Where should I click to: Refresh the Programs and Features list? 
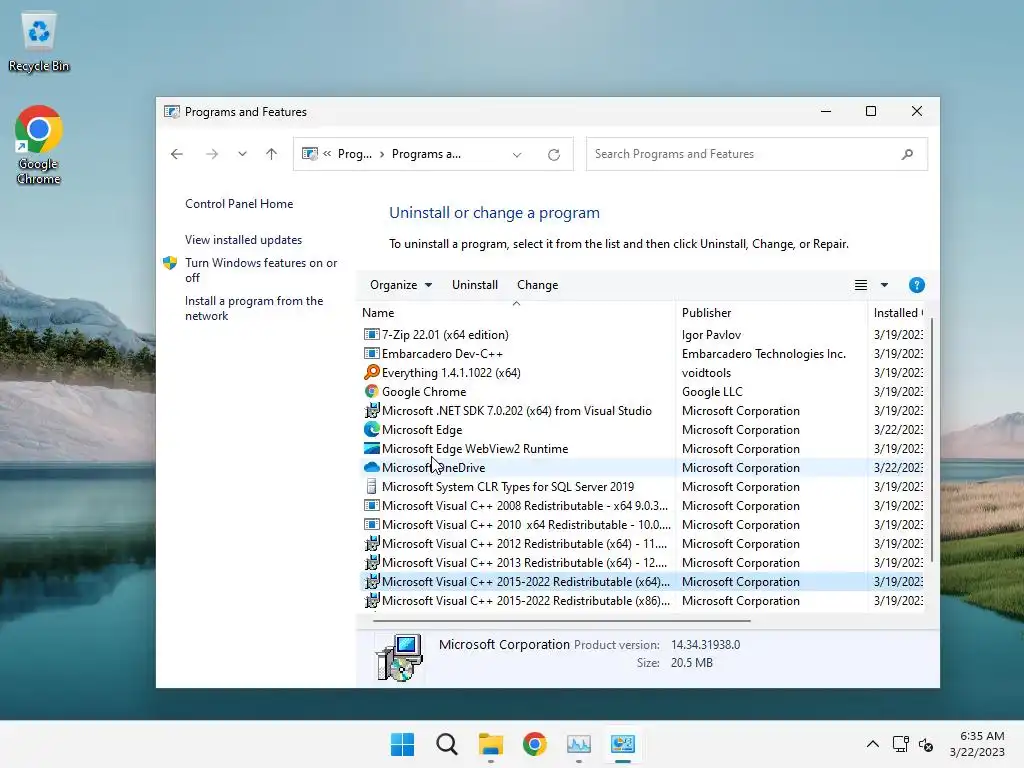tap(554, 155)
